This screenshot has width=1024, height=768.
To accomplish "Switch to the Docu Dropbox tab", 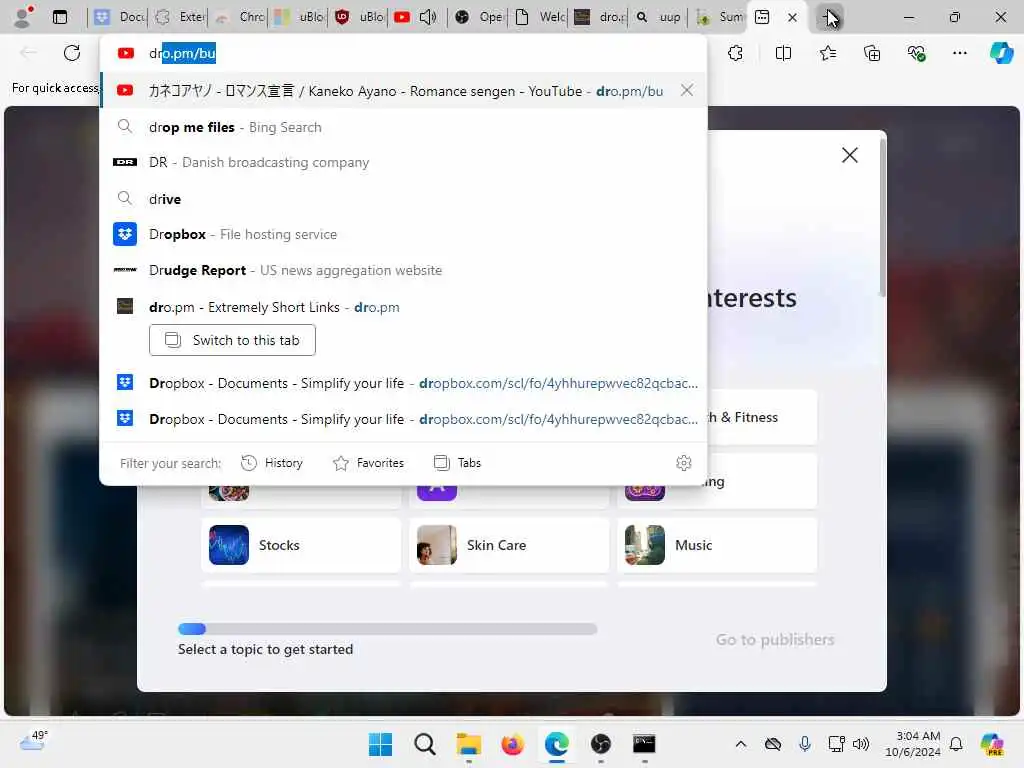I will (118, 17).
